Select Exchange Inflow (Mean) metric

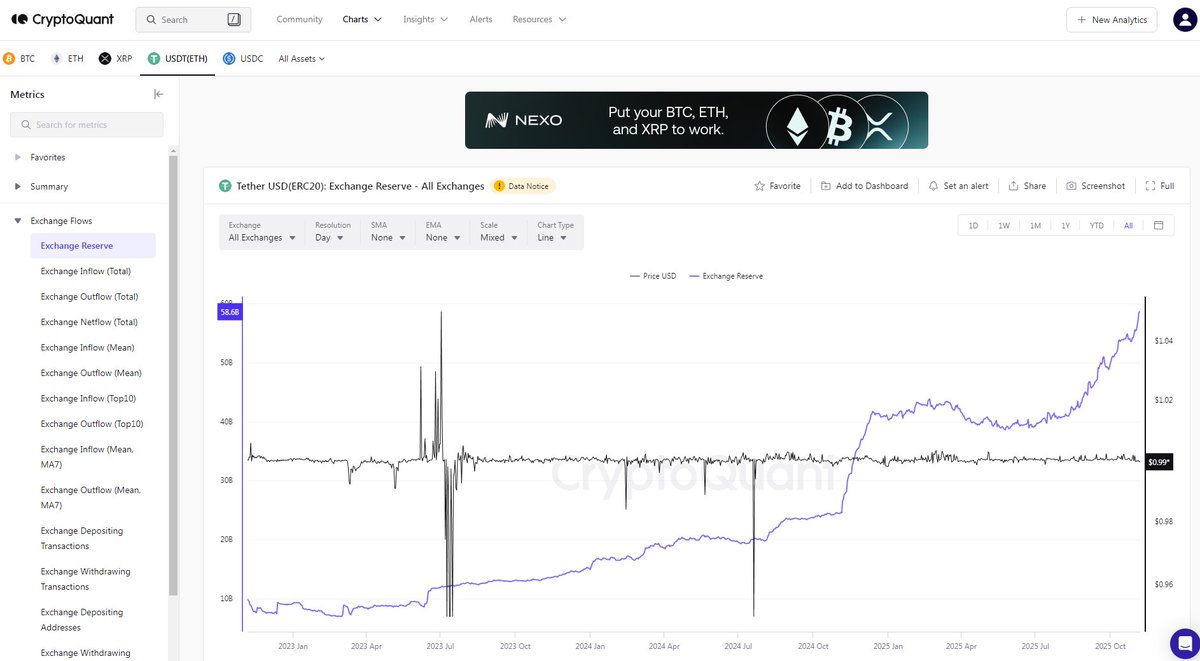click(x=87, y=348)
